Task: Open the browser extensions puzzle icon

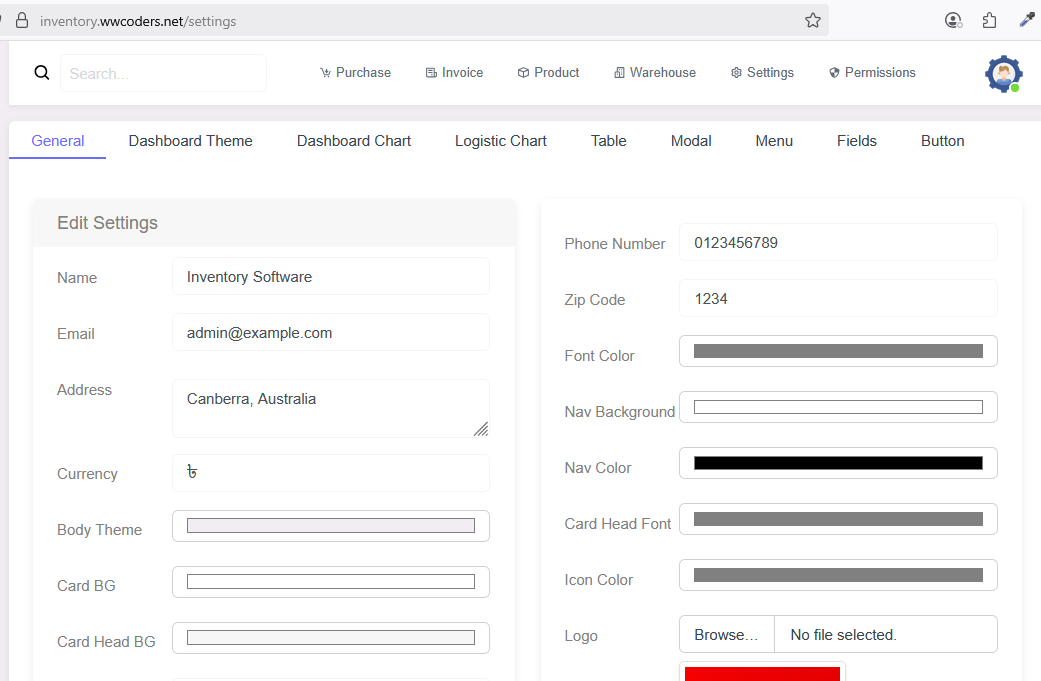Action: tap(989, 21)
